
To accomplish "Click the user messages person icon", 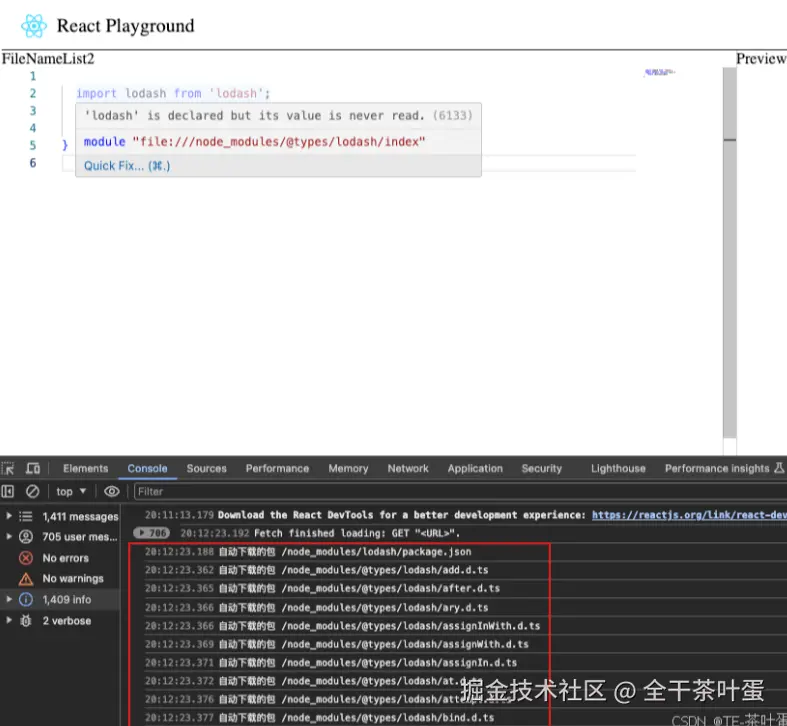I will [26, 537].
